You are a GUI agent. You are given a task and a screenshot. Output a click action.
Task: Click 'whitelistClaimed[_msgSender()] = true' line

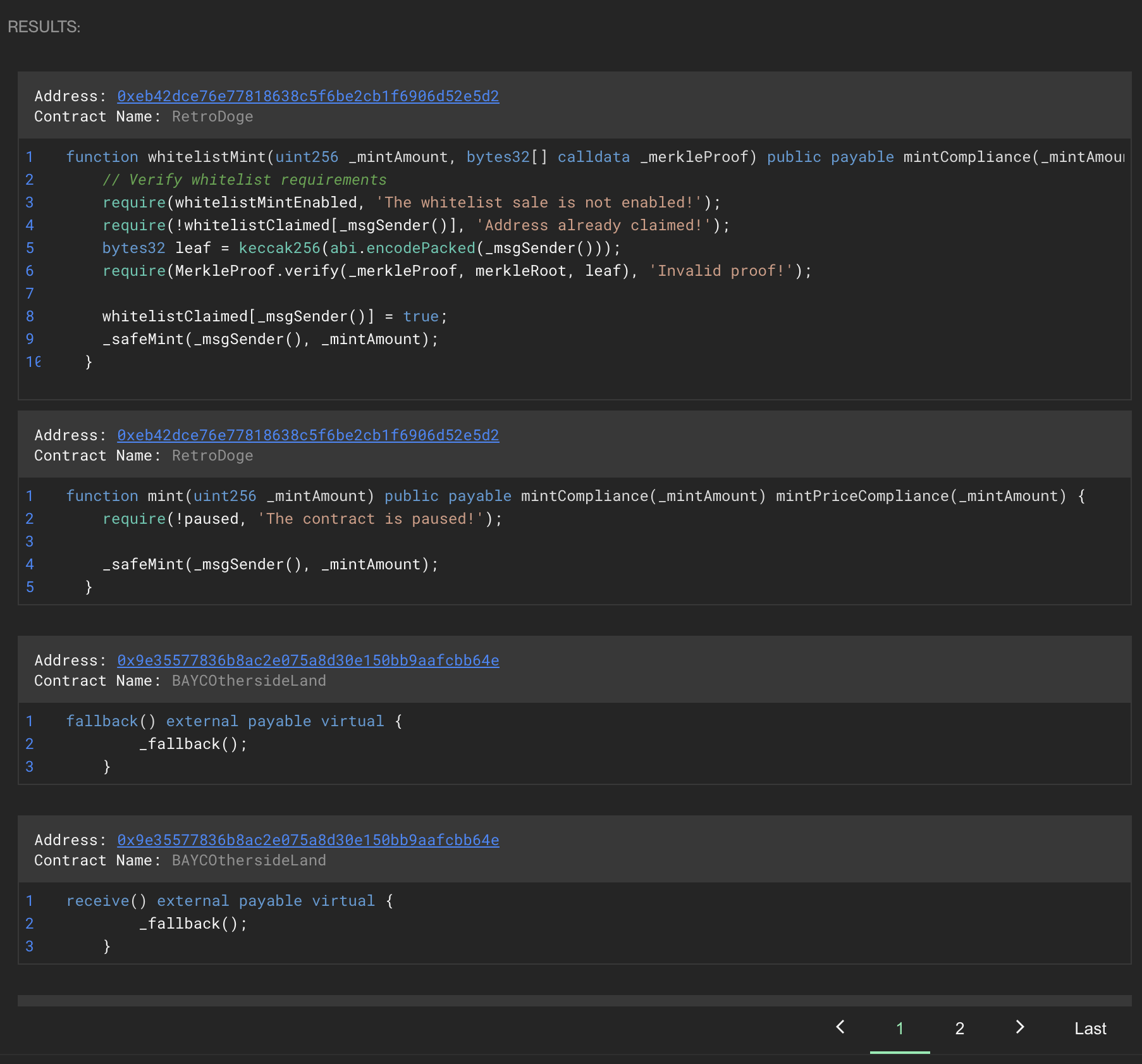tap(274, 316)
